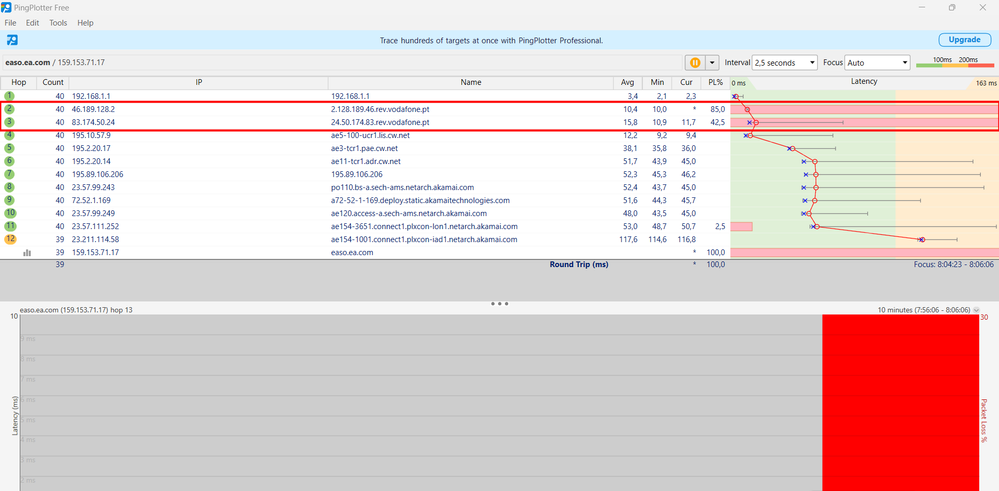Click the red packet loss area in timeline graph
The height and width of the screenshot is (491, 999).
(x=898, y=400)
